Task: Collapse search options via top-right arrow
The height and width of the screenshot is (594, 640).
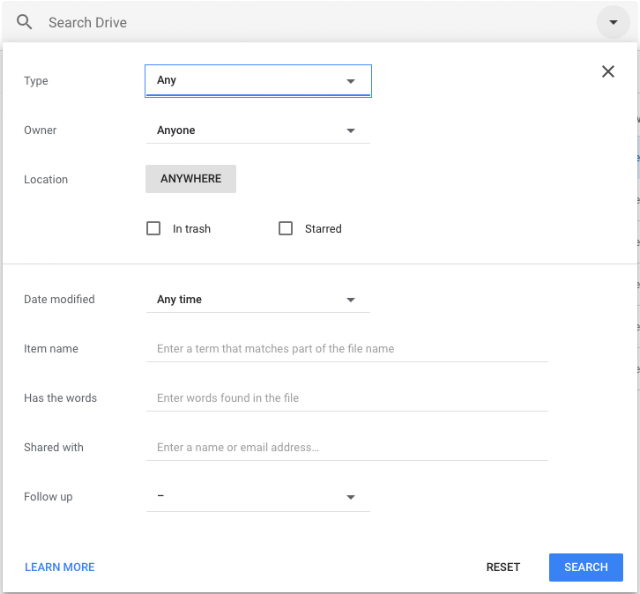Action: [613, 22]
